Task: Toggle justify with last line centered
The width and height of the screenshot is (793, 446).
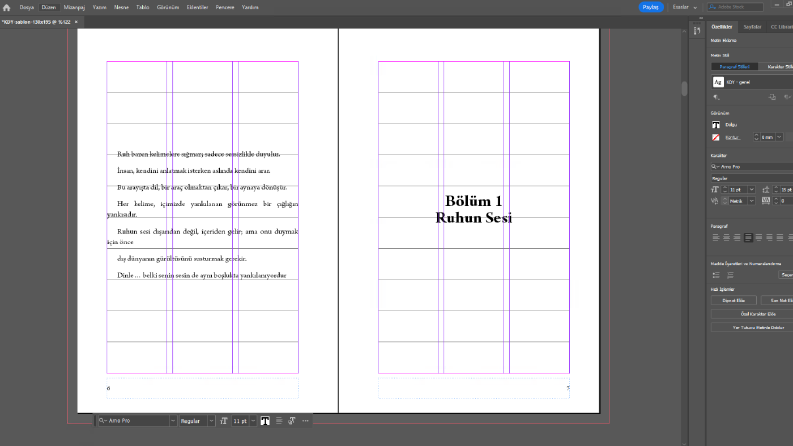Action: pyautogui.click(x=759, y=237)
